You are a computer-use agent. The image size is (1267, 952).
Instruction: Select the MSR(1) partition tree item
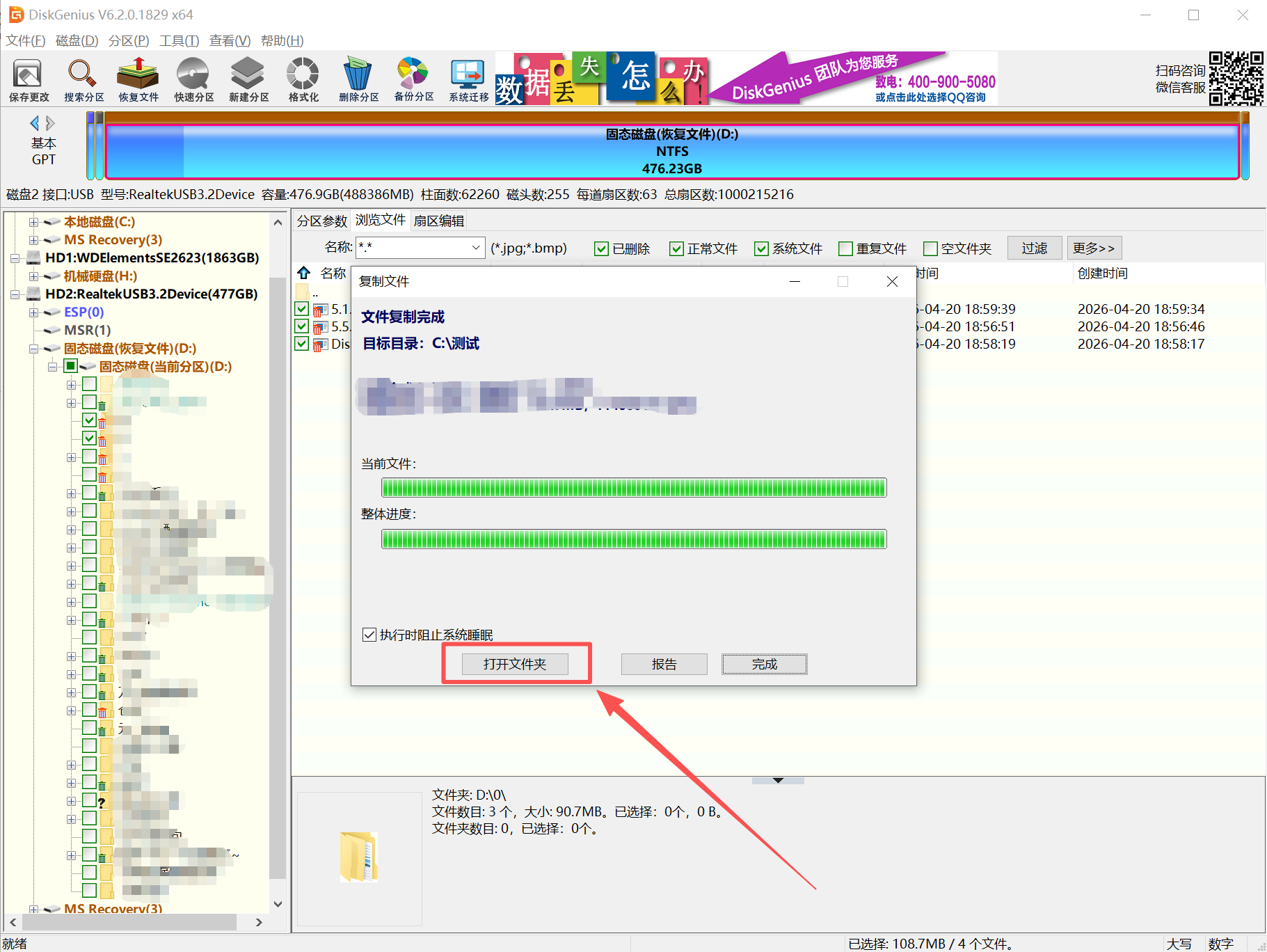click(88, 330)
